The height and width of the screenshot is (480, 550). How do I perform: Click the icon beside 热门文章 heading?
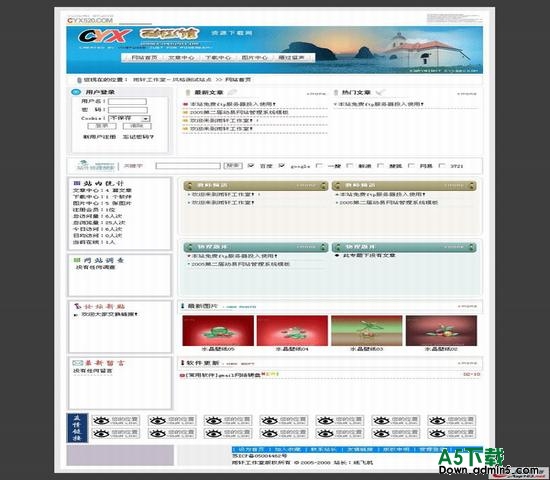coord(336,92)
